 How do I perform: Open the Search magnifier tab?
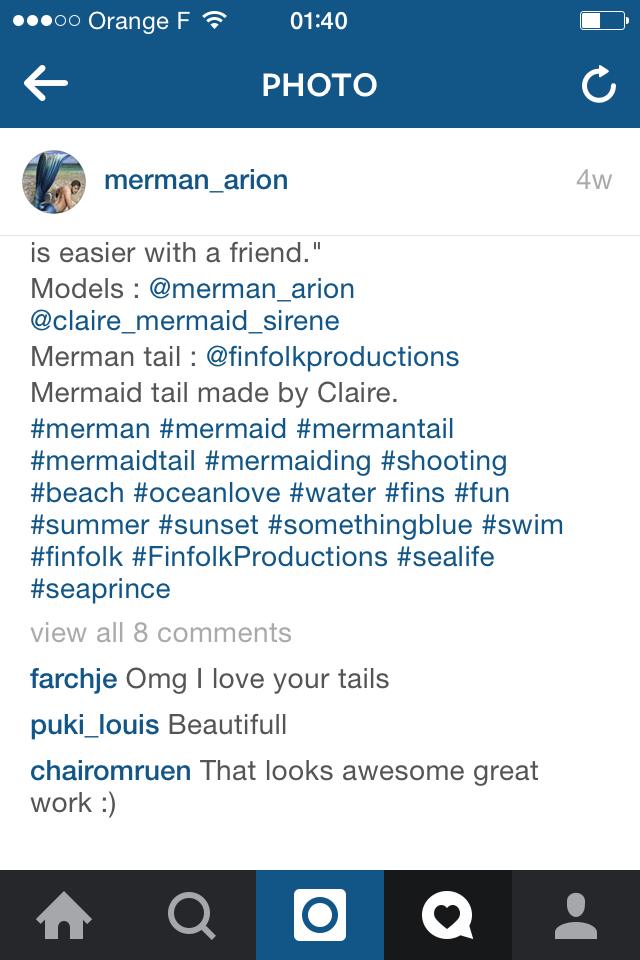[x=192, y=915]
